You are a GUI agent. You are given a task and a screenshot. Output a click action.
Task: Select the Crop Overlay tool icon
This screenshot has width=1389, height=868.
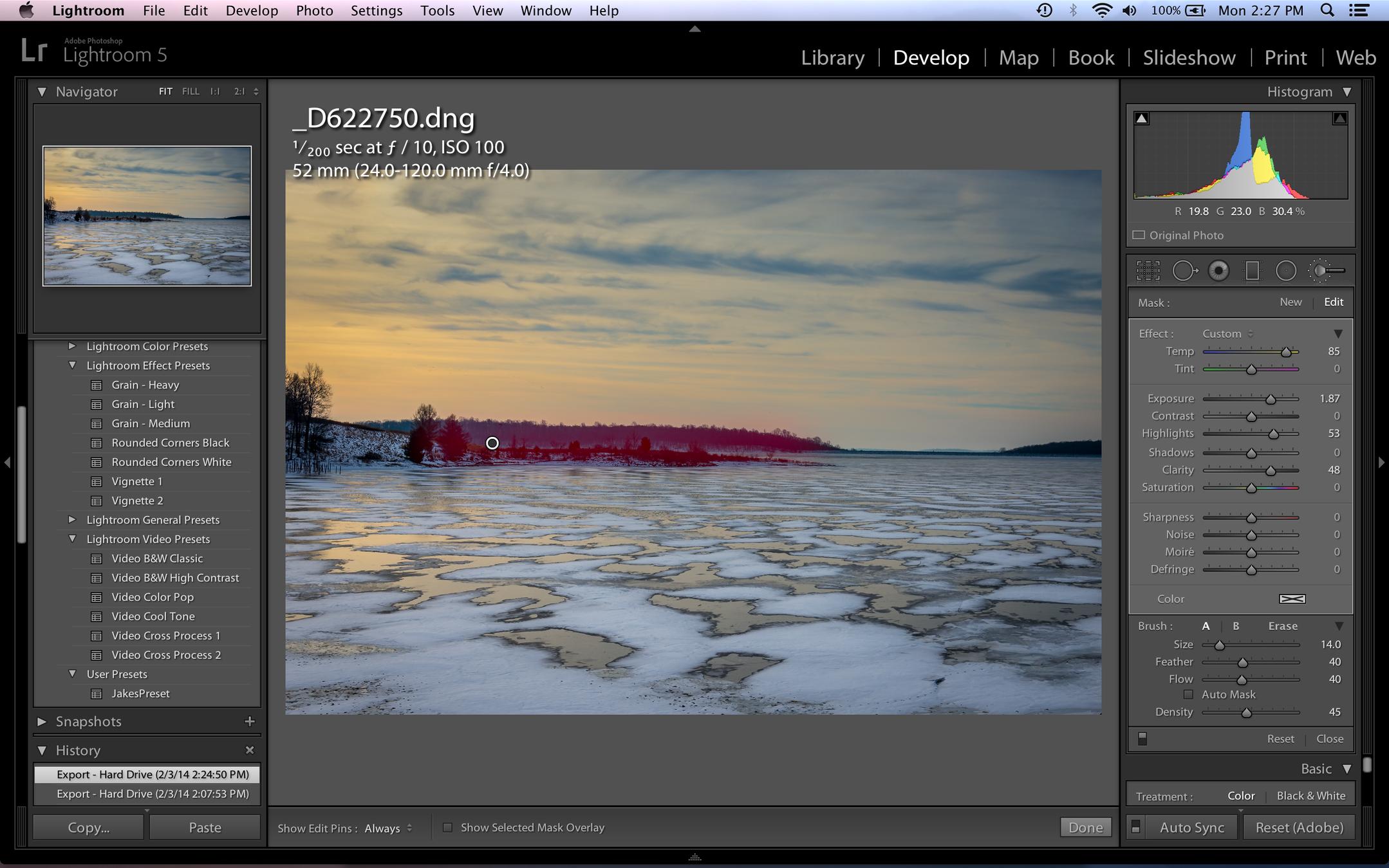[1148, 271]
